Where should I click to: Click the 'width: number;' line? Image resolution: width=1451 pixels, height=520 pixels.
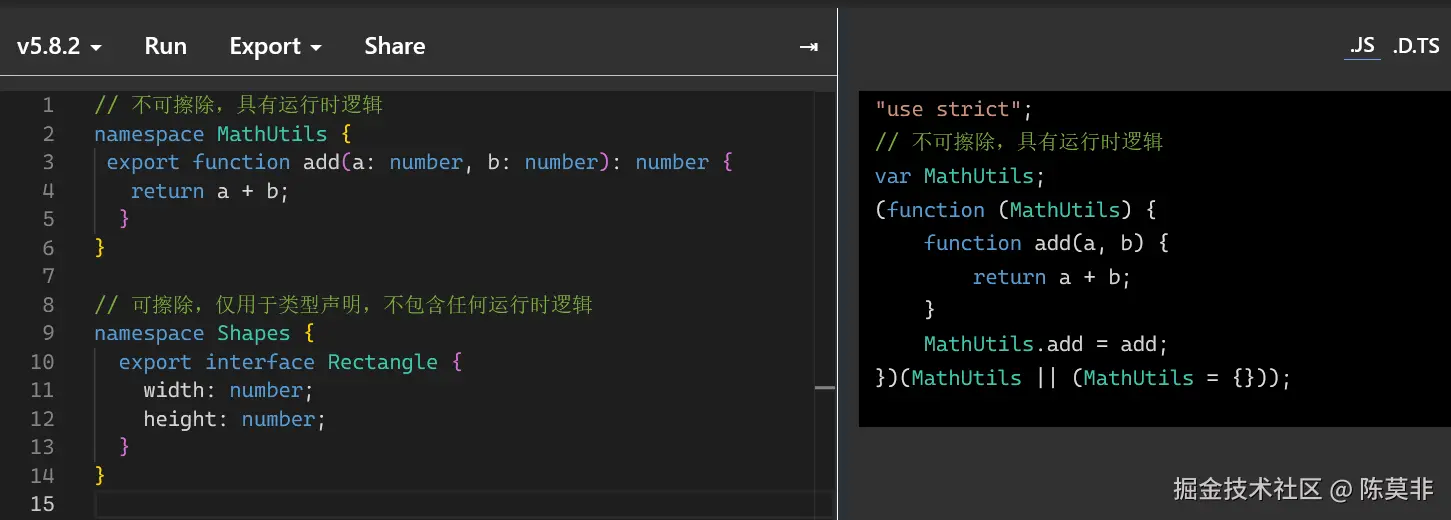coord(229,390)
